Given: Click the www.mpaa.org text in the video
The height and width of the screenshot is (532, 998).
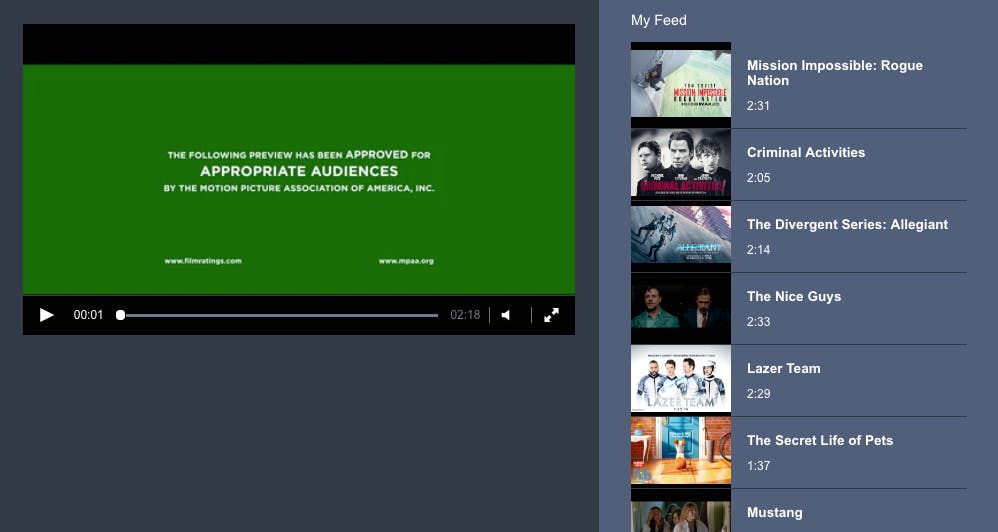Looking at the screenshot, I should (406, 261).
